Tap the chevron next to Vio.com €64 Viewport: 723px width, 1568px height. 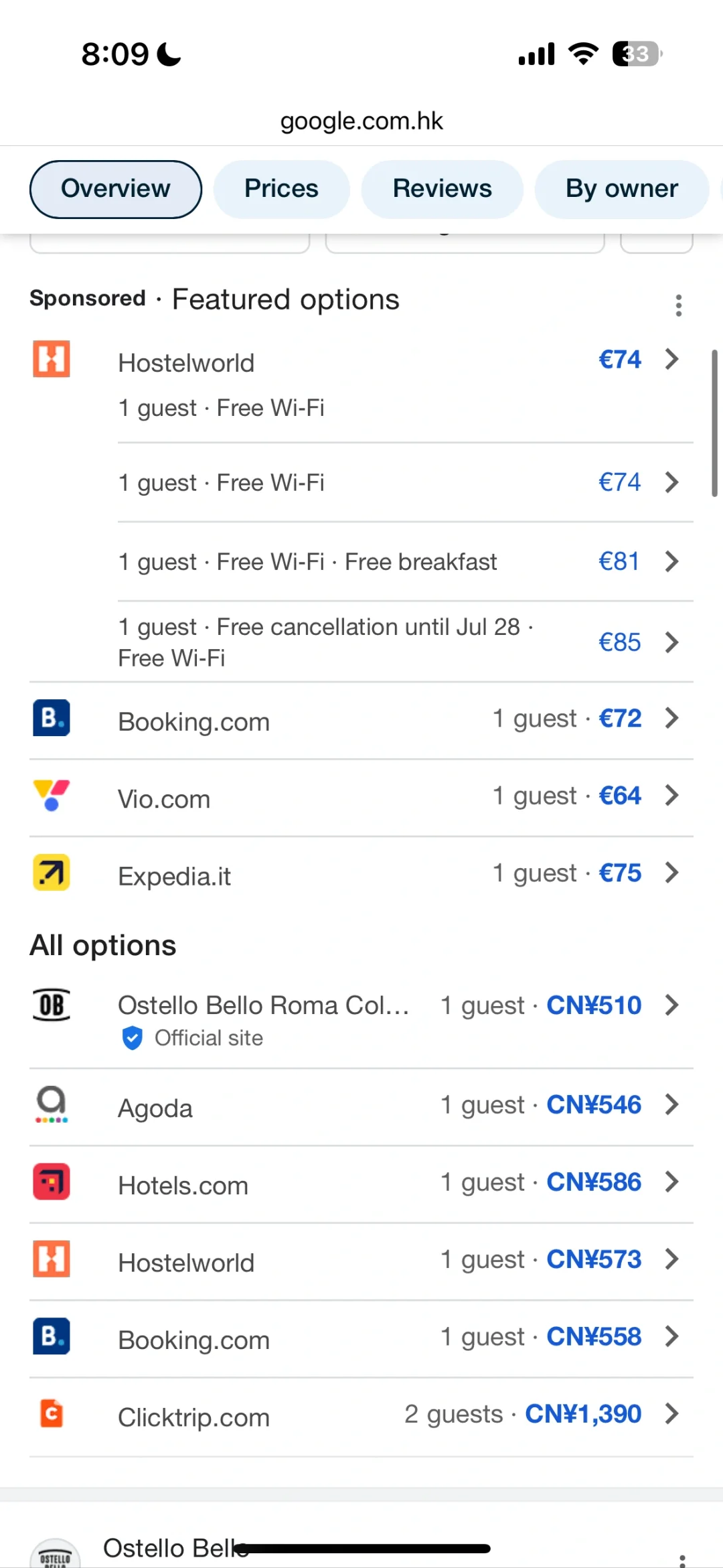coord(671,795)
